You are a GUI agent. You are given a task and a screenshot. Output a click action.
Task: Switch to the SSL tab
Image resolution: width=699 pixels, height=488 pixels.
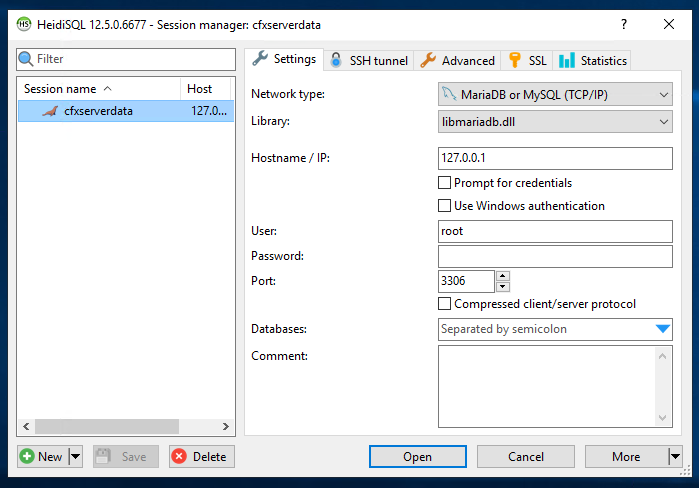point(527,60)
